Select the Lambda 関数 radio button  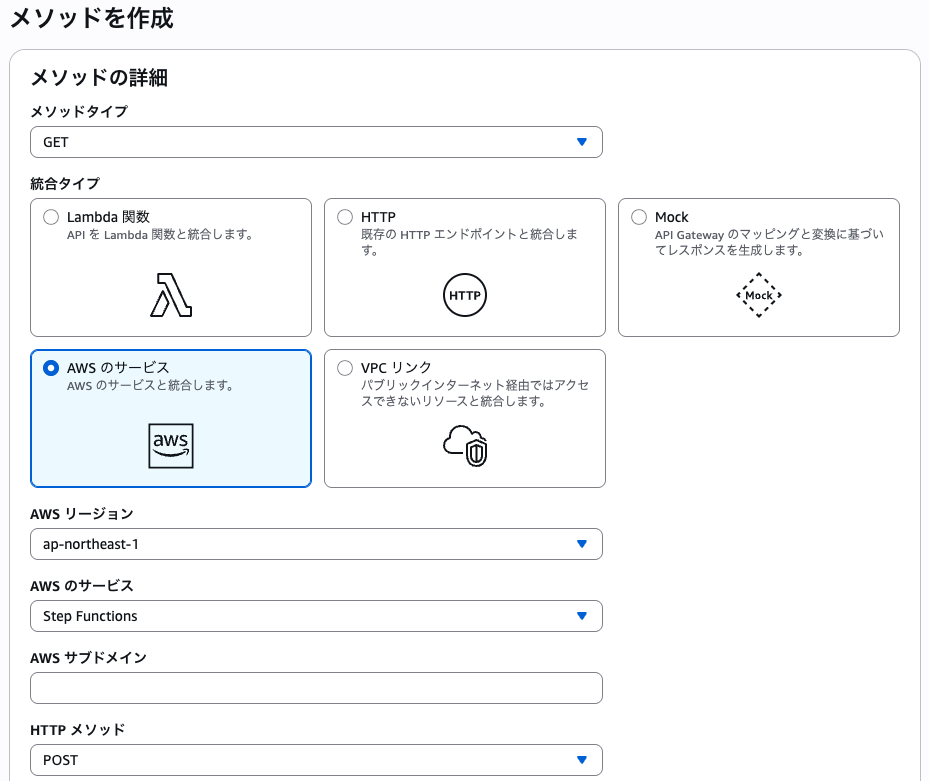tap(51, 217)
